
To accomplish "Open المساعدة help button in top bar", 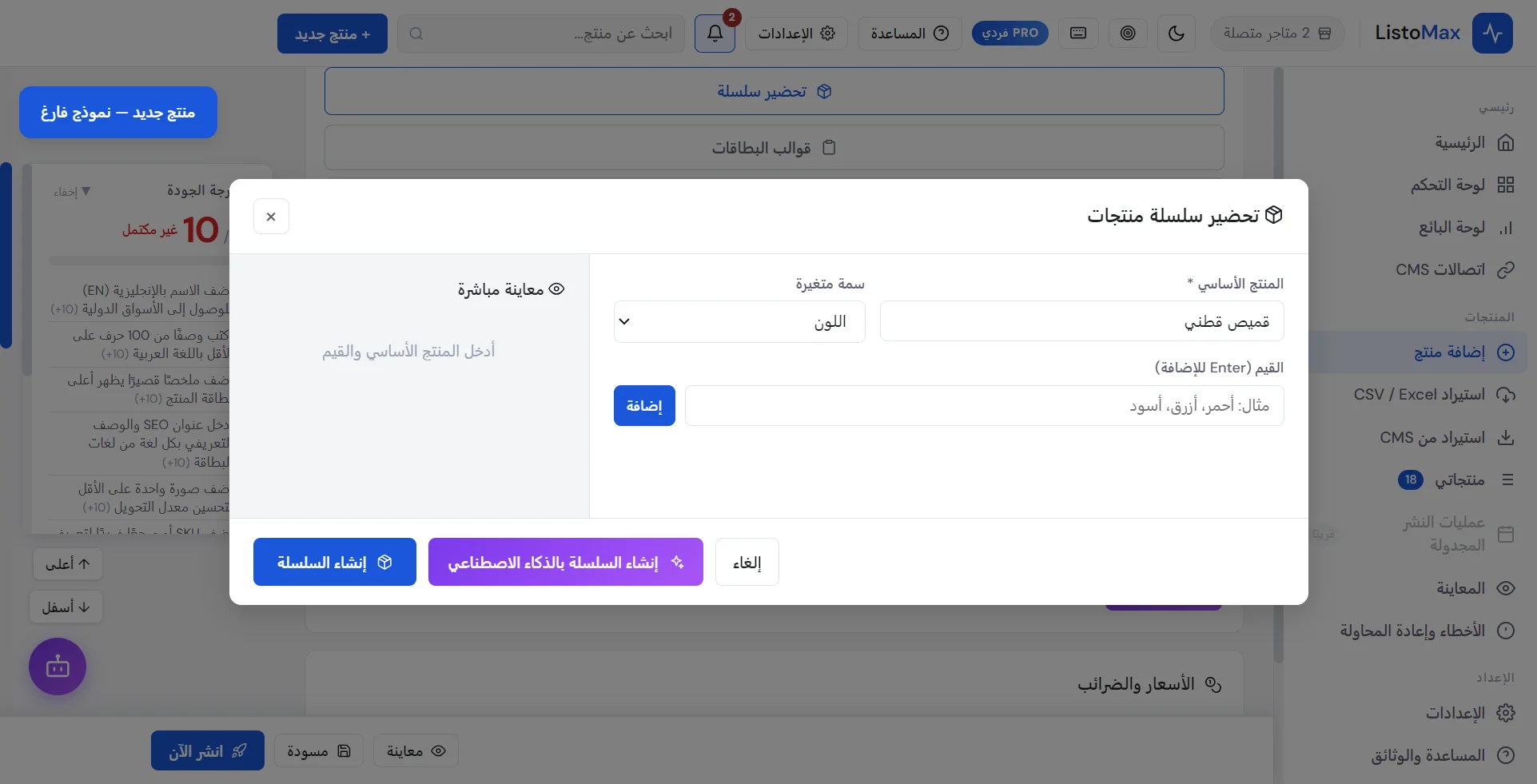I will 910,34.
